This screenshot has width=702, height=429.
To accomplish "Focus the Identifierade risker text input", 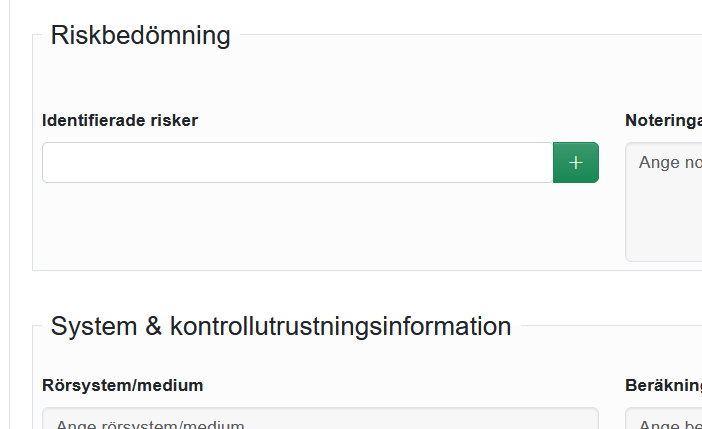I will pos(297,162).
